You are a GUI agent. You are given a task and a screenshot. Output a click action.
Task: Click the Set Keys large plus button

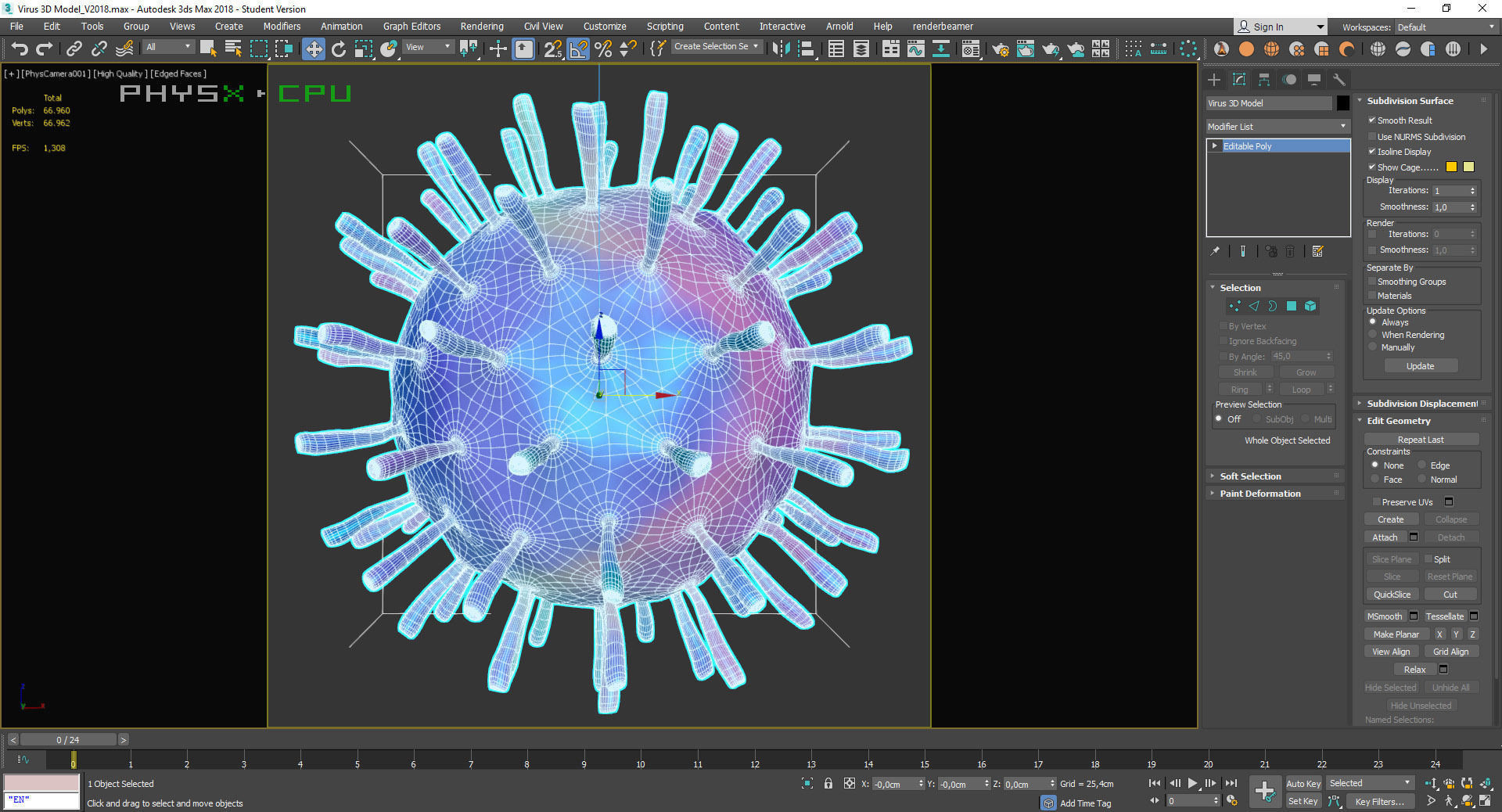(x=1265, y=792)
